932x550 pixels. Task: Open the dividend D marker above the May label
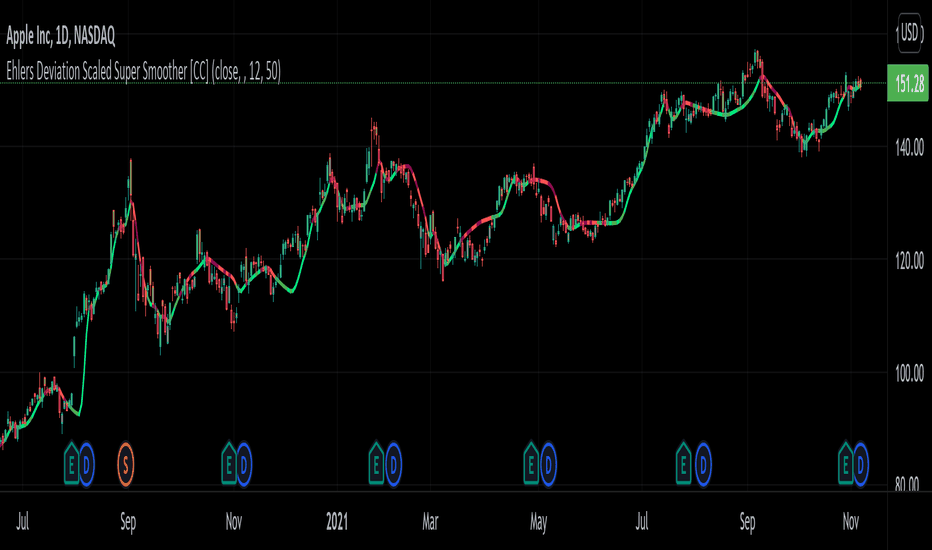click(548, 464)
